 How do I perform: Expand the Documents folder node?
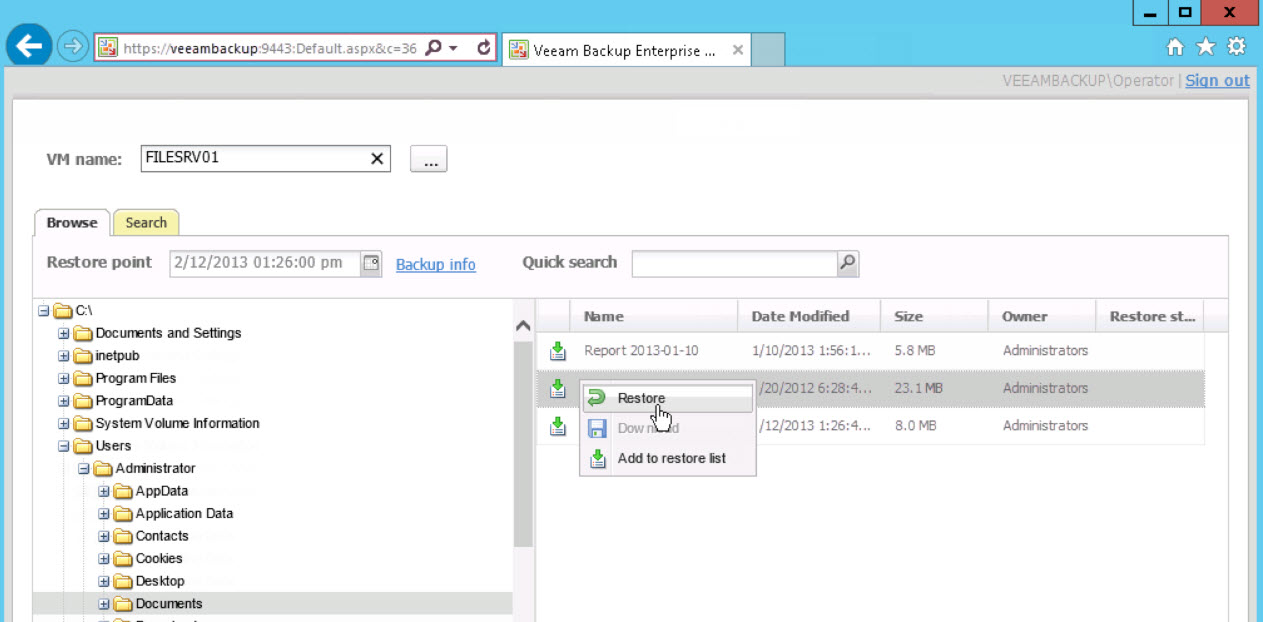pyautogui.click(x=104, y=603)
